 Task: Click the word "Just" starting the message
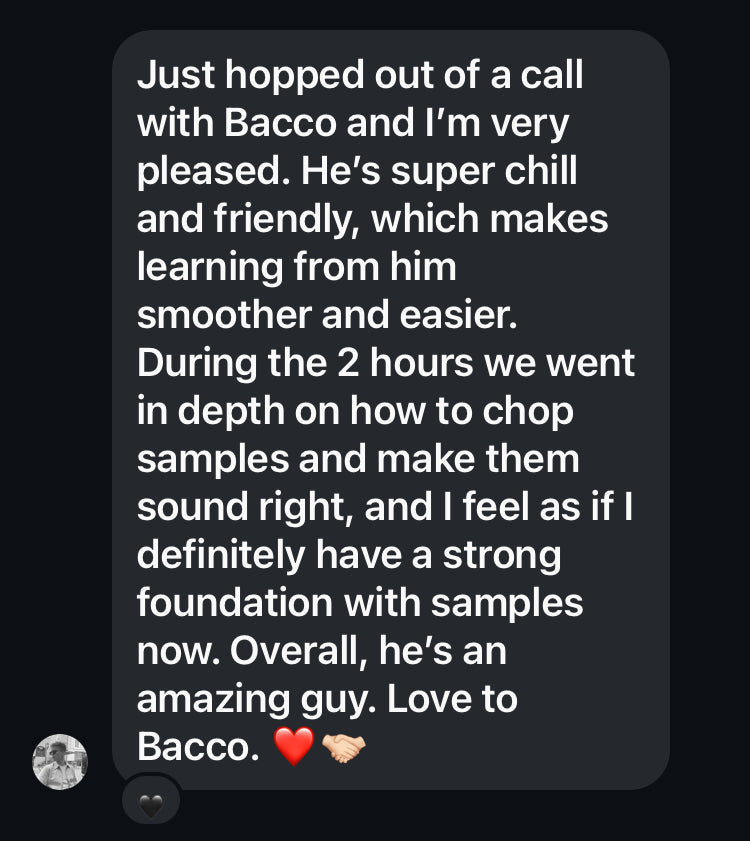point(169,75)
